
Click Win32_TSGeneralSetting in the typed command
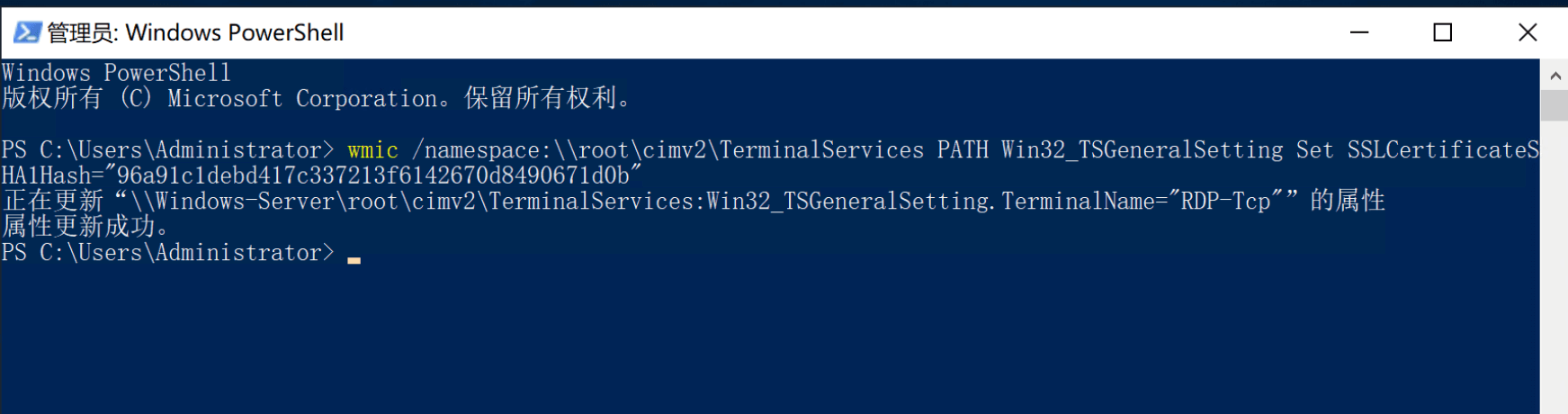click(1142, 150)
